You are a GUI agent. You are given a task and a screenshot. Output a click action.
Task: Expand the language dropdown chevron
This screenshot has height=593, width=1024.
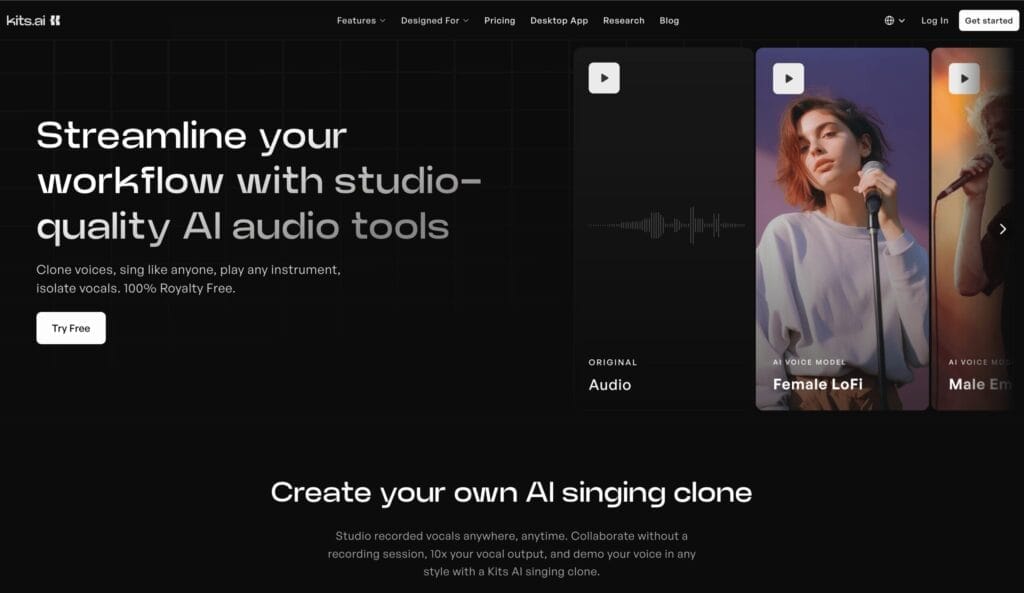tap(902, 21)
